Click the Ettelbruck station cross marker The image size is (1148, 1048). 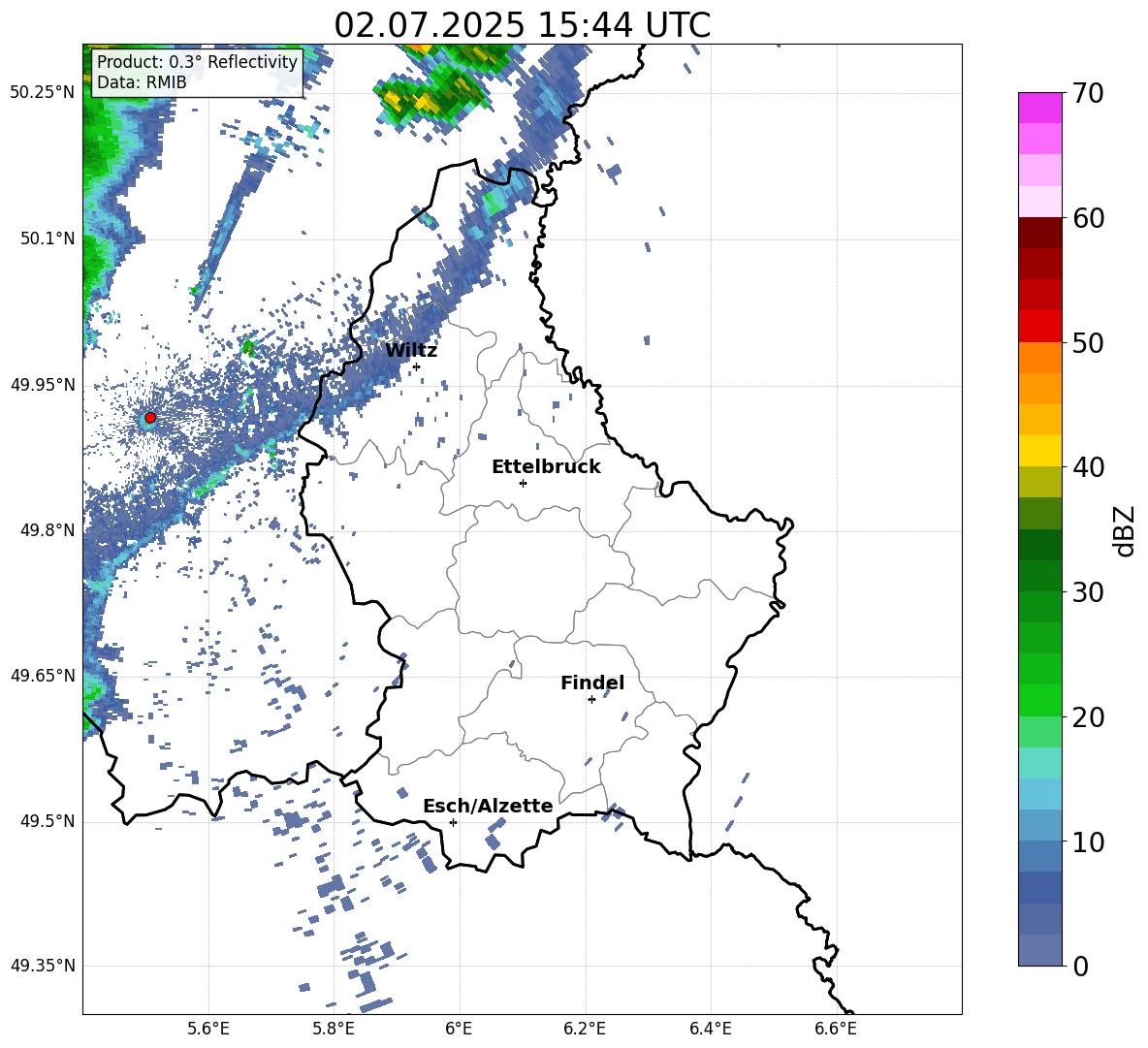click(523, 483)
